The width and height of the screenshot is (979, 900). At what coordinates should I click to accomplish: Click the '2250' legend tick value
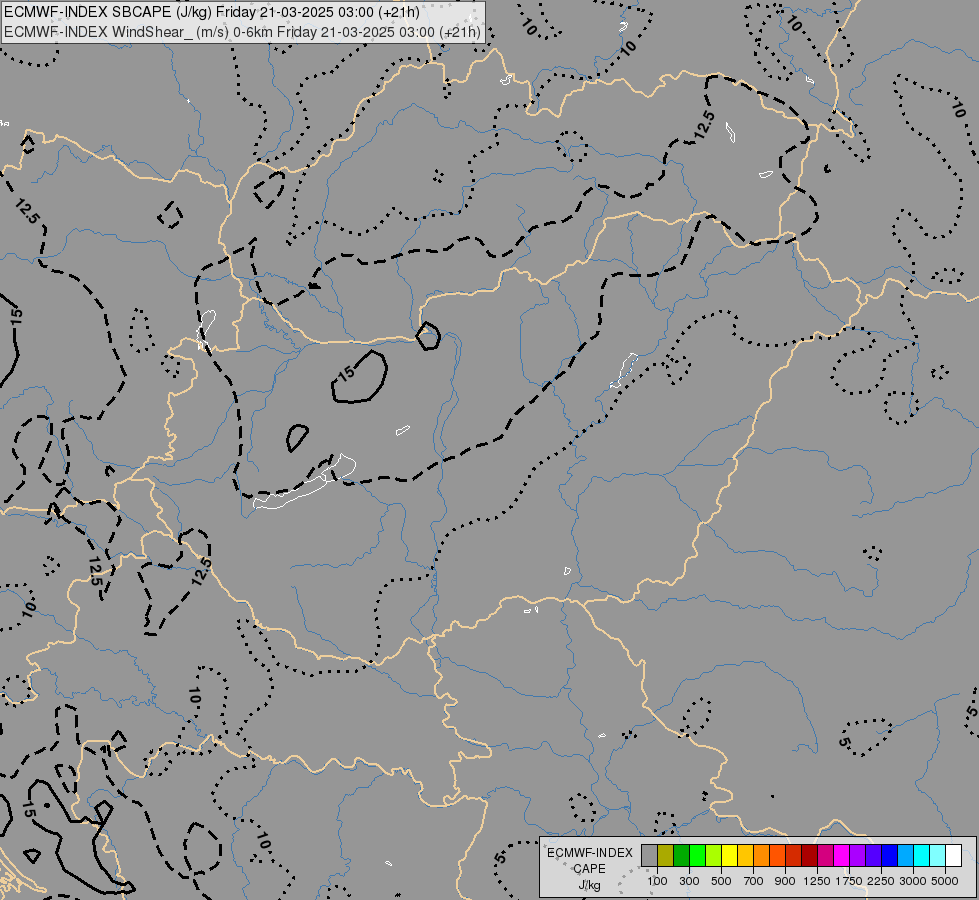click(x=881, y=881)
